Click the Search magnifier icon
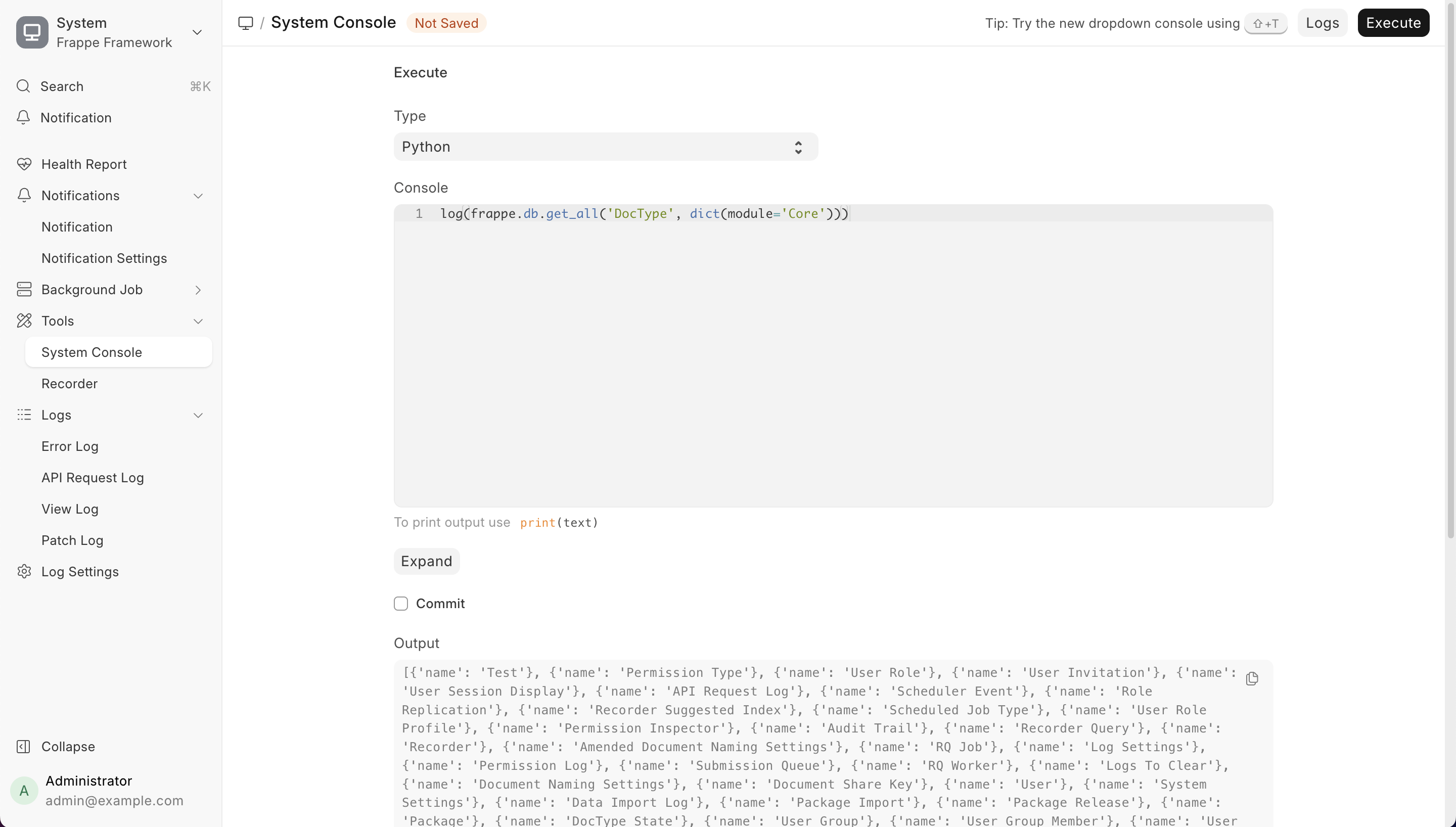The image size is (1456, 827). tap(23, 86)
